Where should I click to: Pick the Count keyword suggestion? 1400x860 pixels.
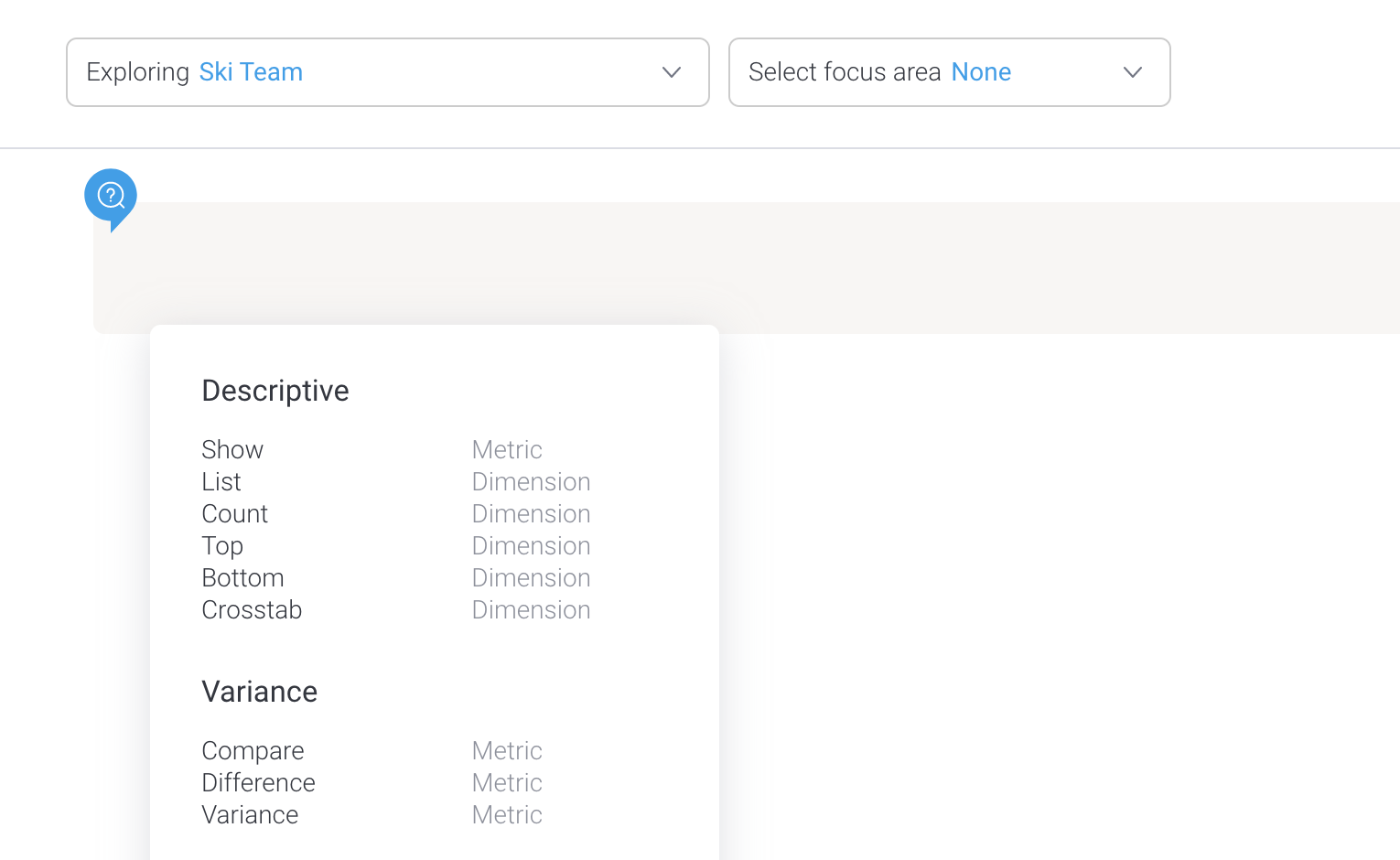click(235, 514)
